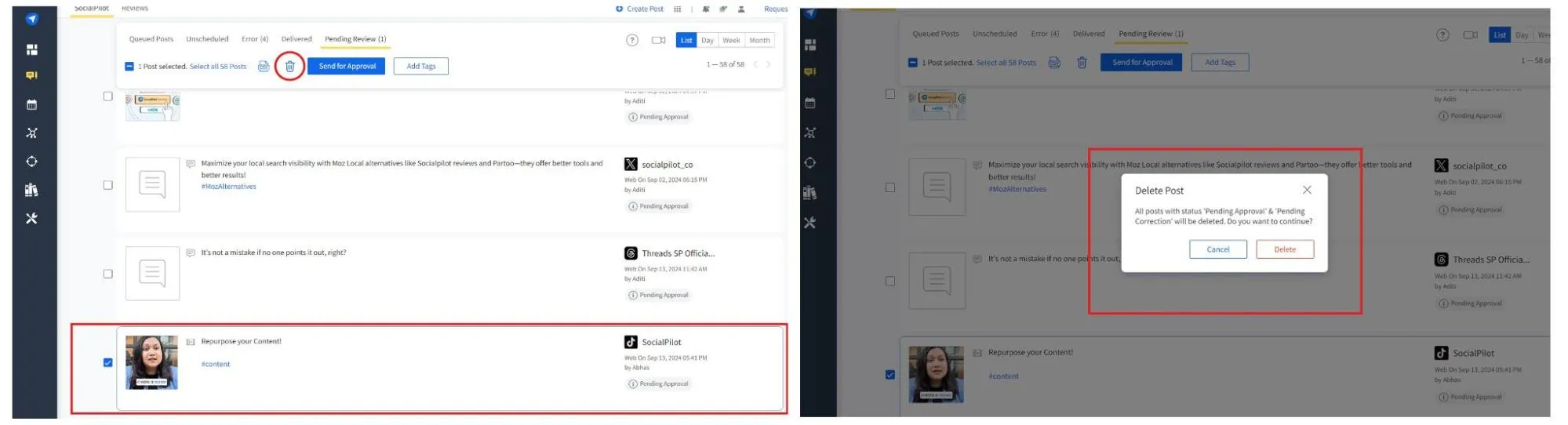Toggle the '1 Post selected' master checkbox, right screenshot

912,63
